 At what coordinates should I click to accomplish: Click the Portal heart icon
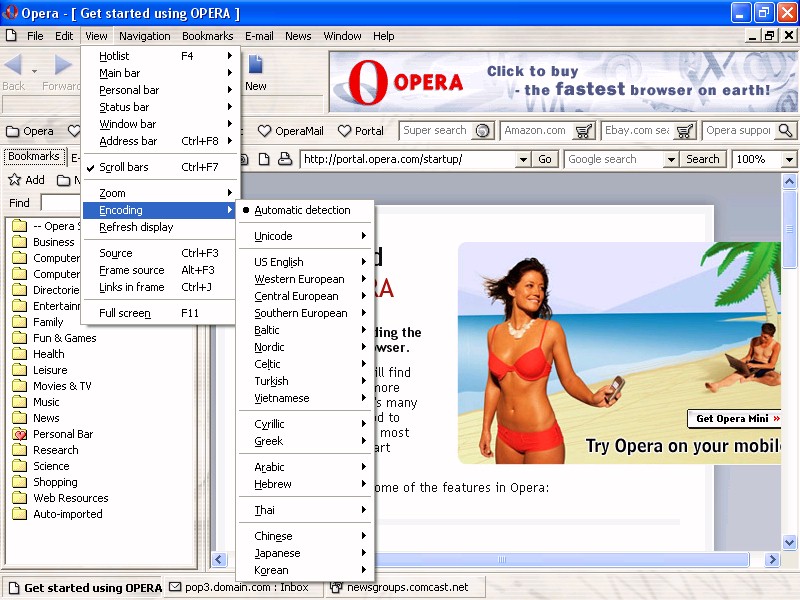pos(344,131)
